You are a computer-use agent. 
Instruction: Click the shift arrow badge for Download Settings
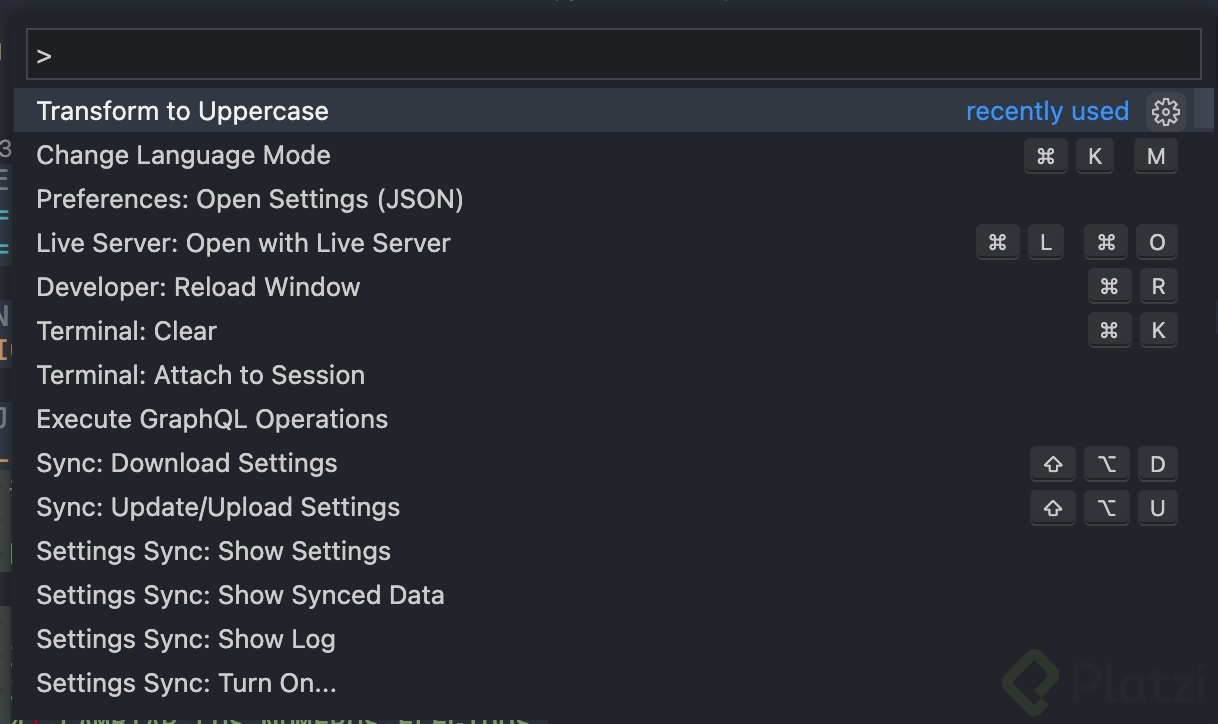[1053, 464]
